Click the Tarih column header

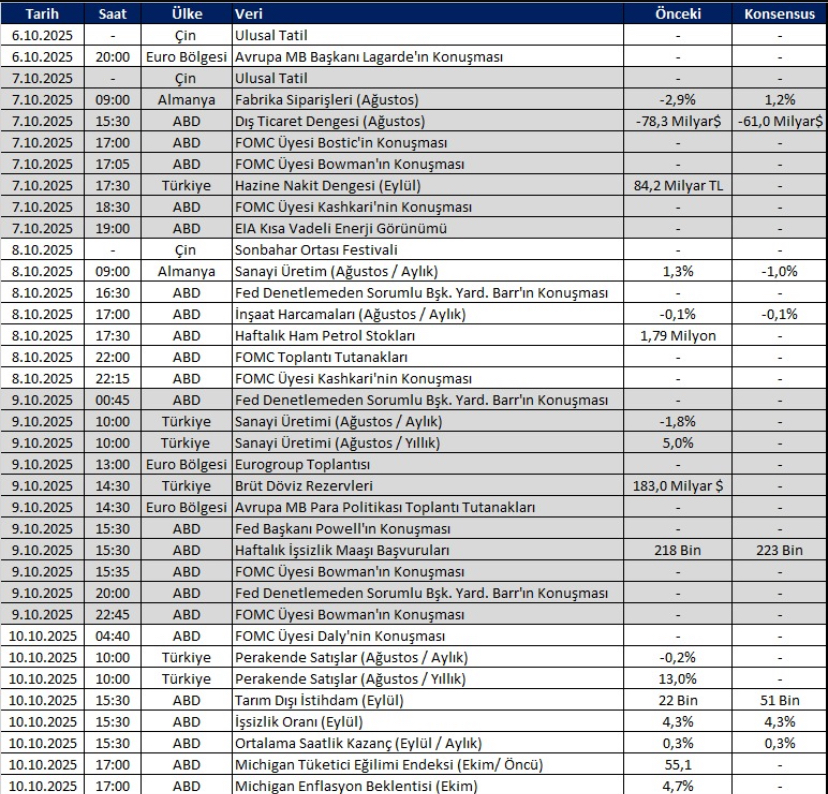tap(40, 15)
